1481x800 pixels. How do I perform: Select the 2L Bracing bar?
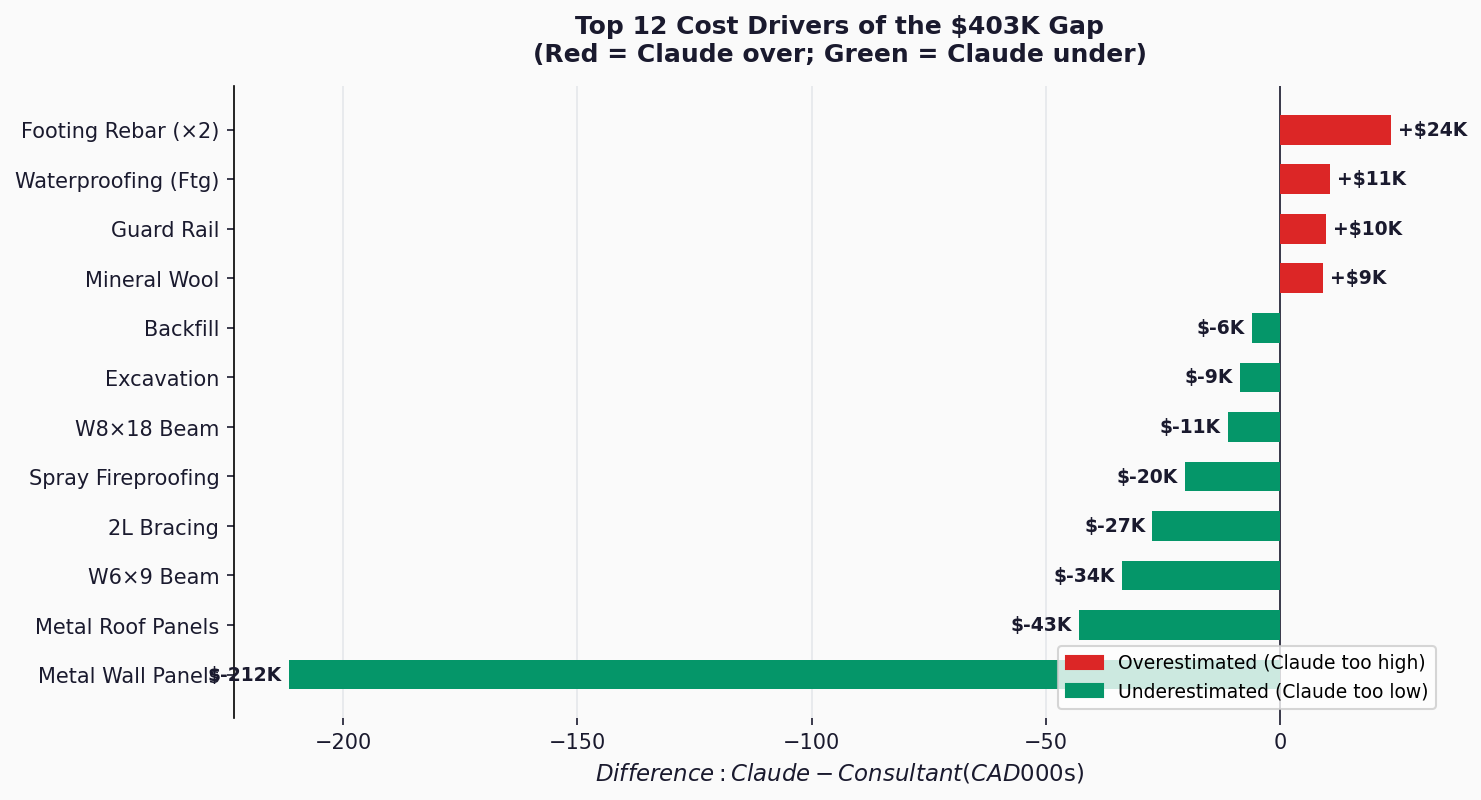point(1215,526)
